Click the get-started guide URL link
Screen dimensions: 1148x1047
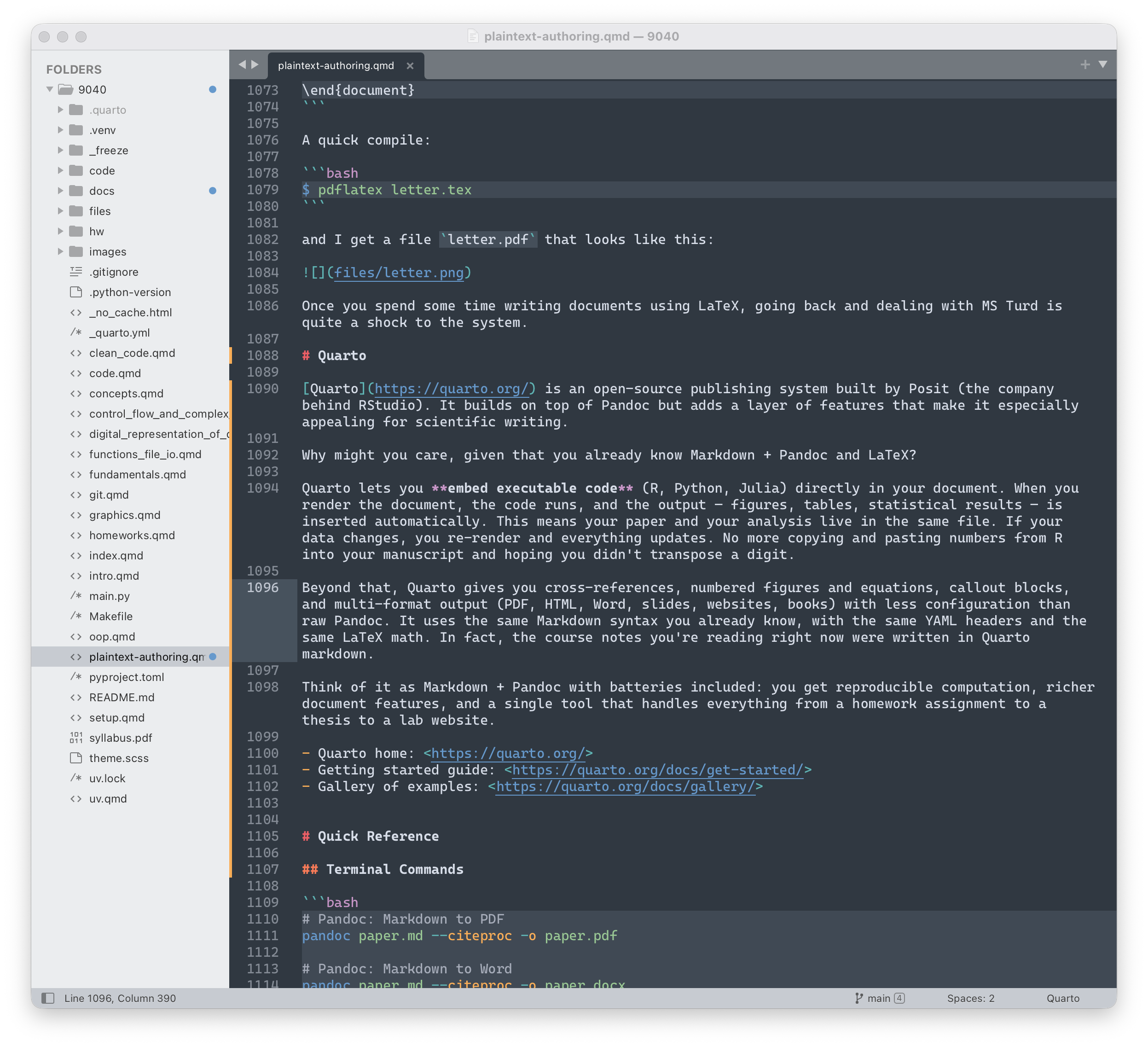coord(657,769)
